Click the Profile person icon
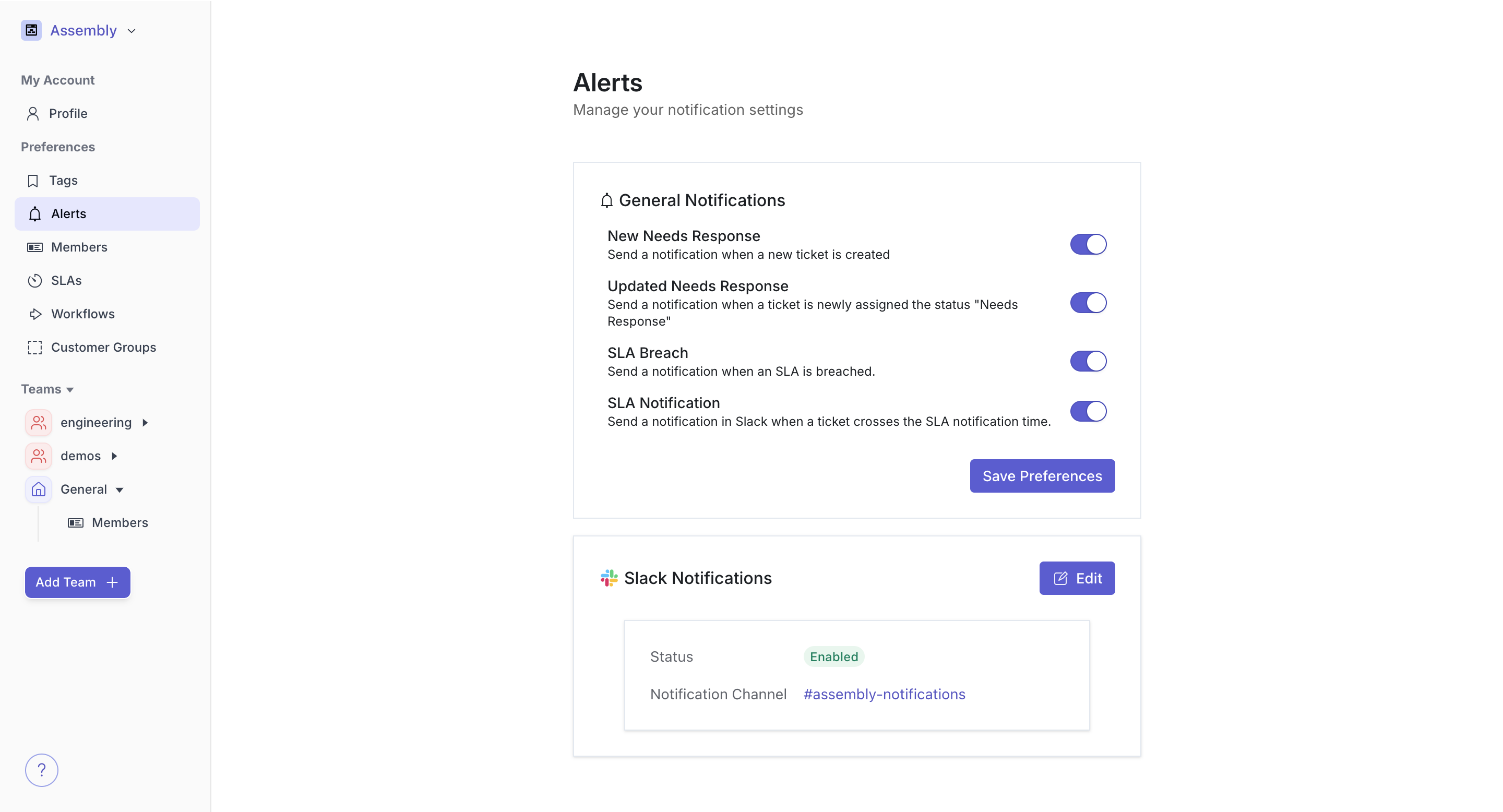The width and height of the screenshot is (1503, 812). click(33, 114)
